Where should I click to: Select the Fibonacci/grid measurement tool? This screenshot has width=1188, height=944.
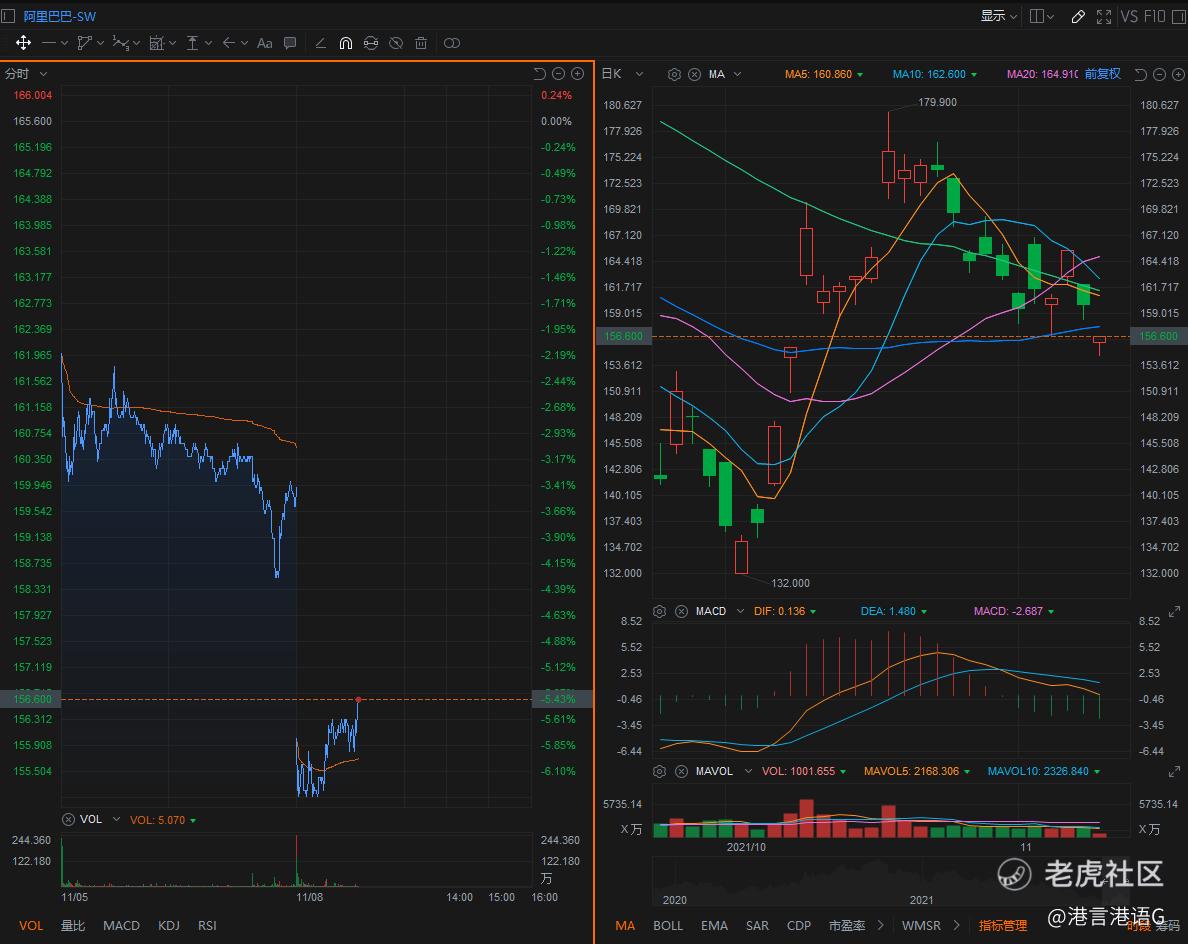tap(156, 43)
